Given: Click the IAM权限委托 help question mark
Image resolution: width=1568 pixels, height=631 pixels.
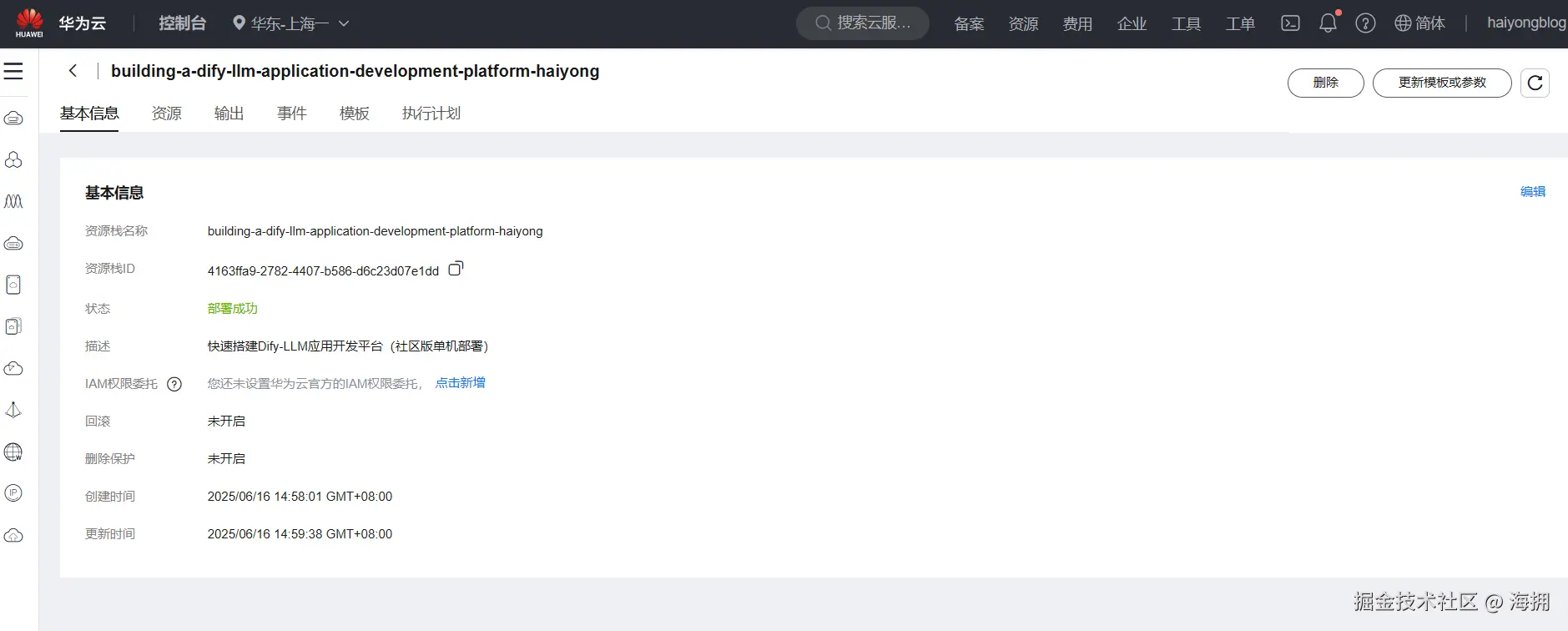Looking at the screenshot, I should [174, 384].
